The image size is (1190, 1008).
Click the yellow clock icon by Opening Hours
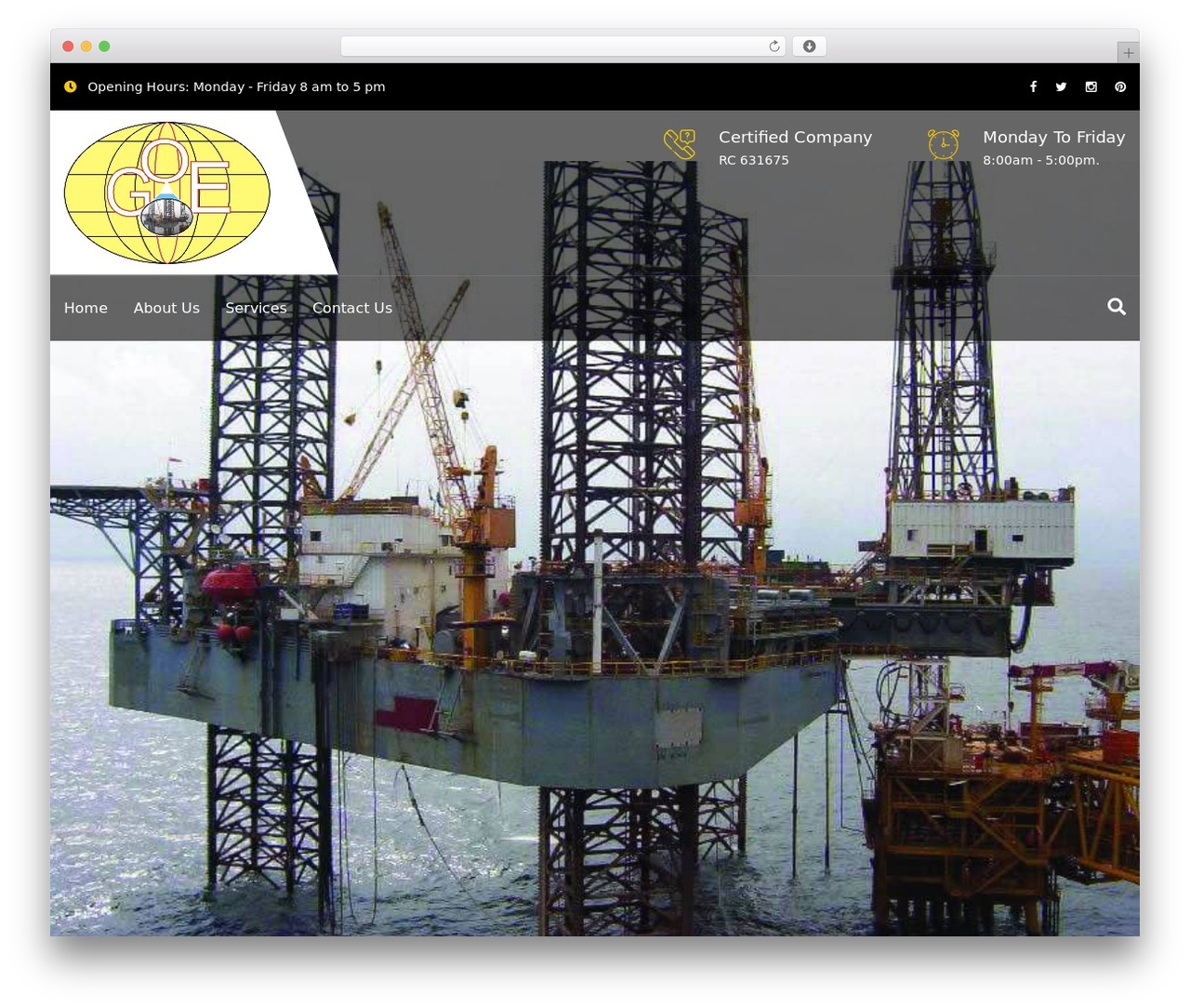point(71,86)
